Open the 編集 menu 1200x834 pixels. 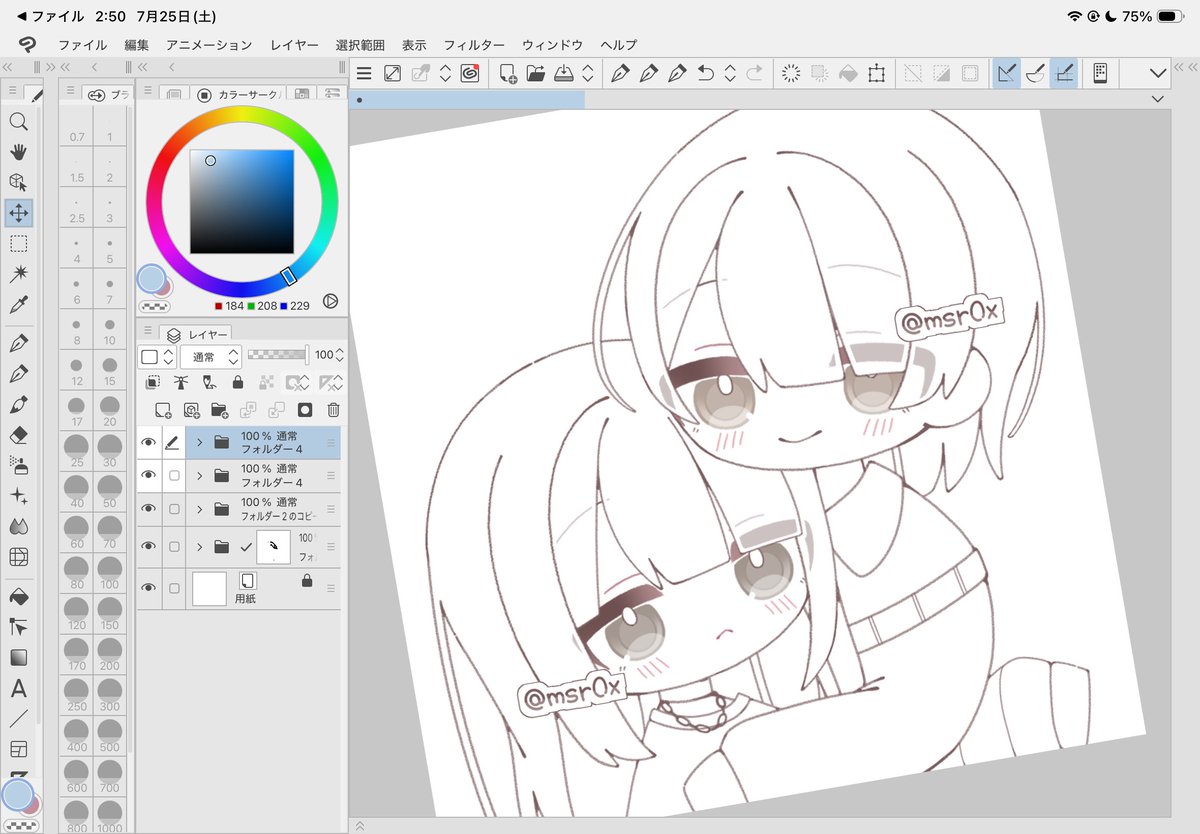[137, 45]
